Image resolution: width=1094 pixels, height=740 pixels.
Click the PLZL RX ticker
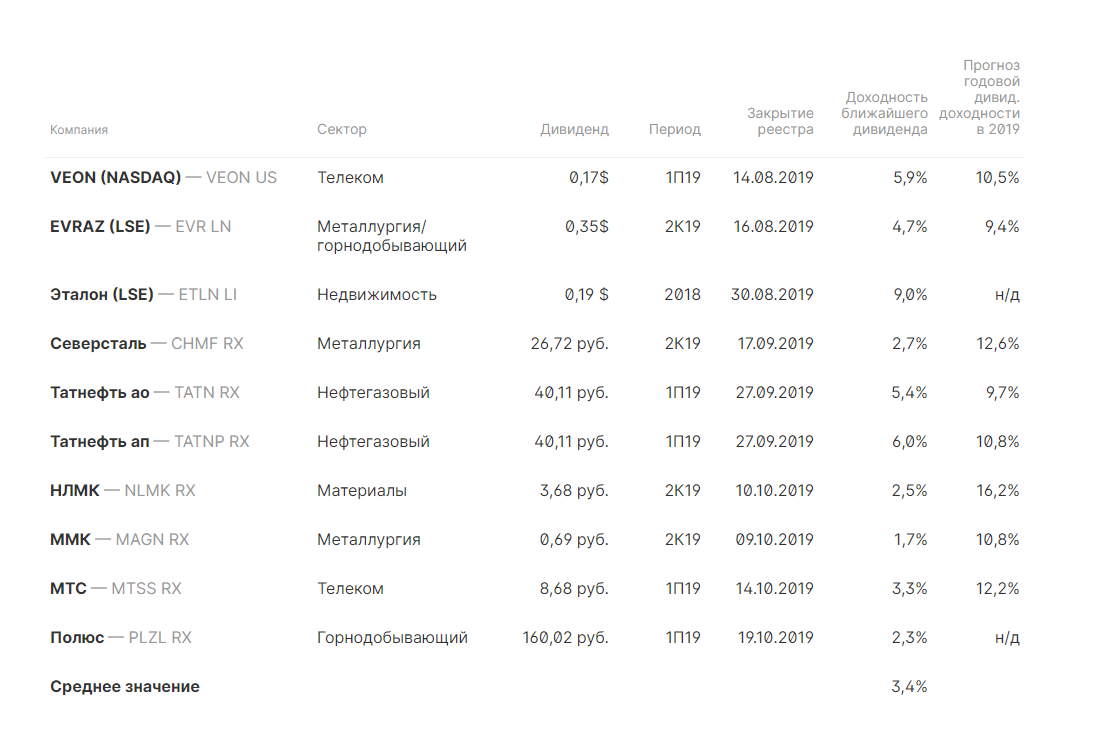click(x=160, y=637)
